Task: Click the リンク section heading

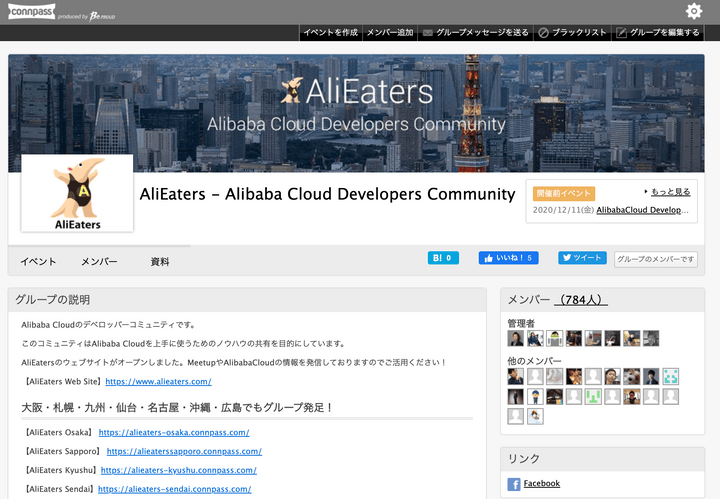Action: [524, 459]
